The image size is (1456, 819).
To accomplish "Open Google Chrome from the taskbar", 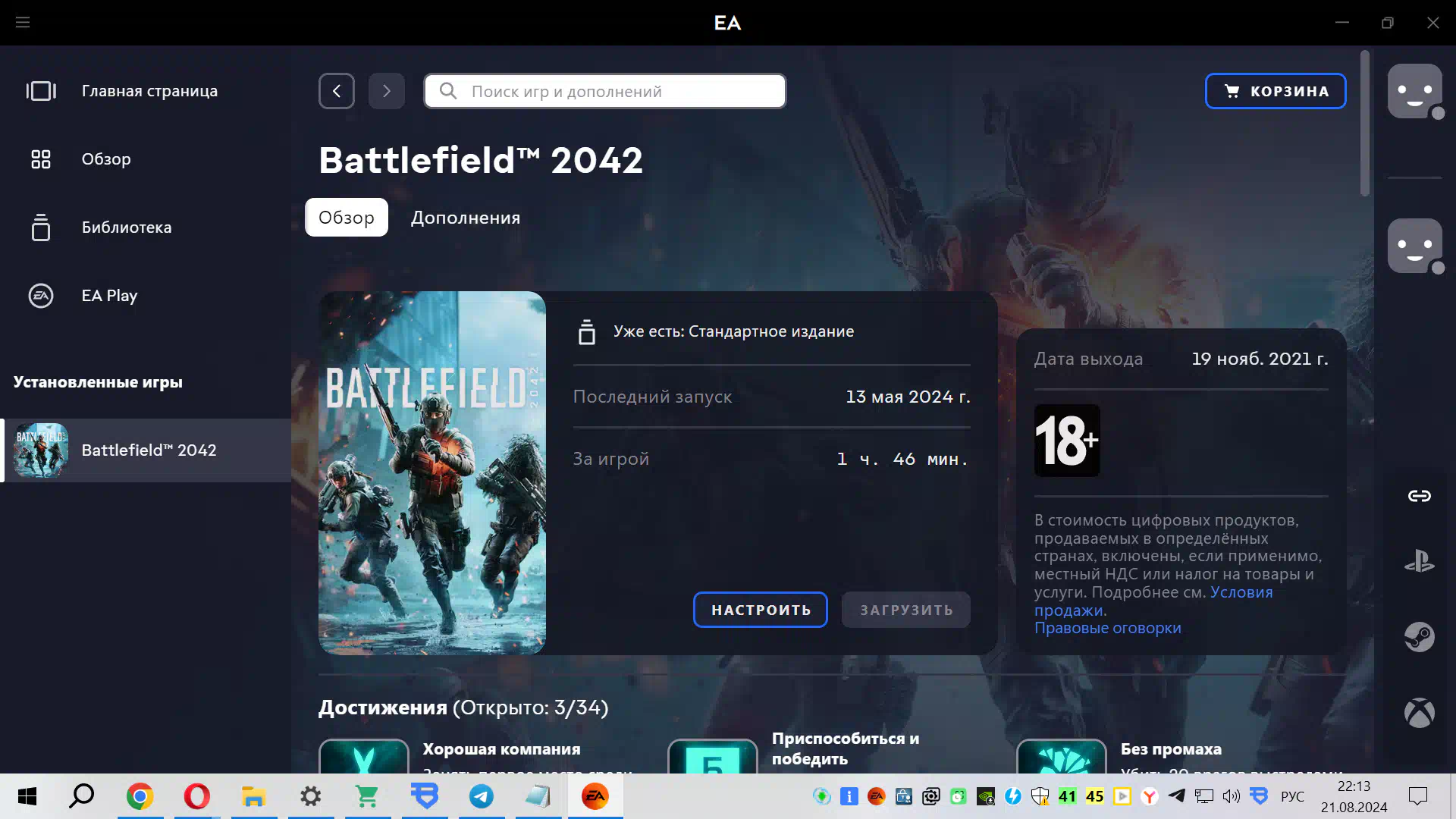I will (x=140, y=796).
